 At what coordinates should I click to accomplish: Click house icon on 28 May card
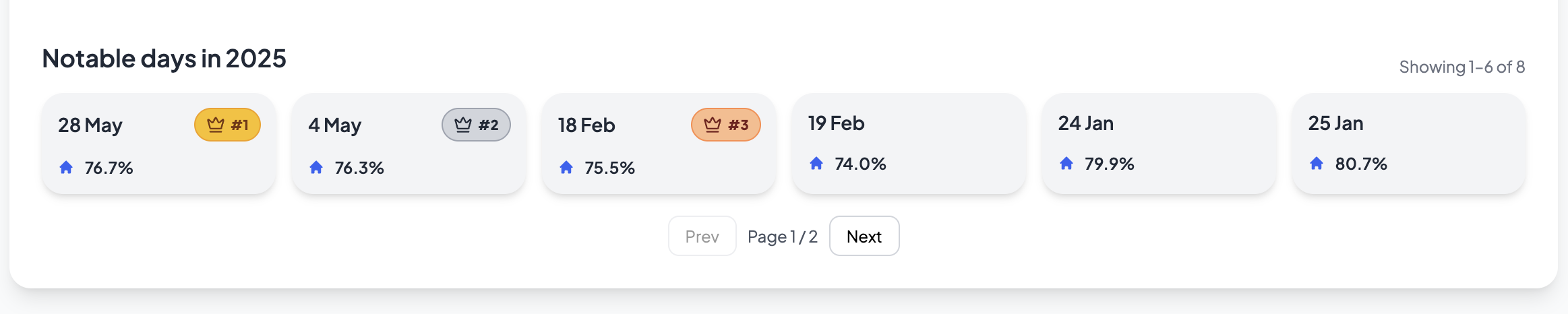pos(66,167)
